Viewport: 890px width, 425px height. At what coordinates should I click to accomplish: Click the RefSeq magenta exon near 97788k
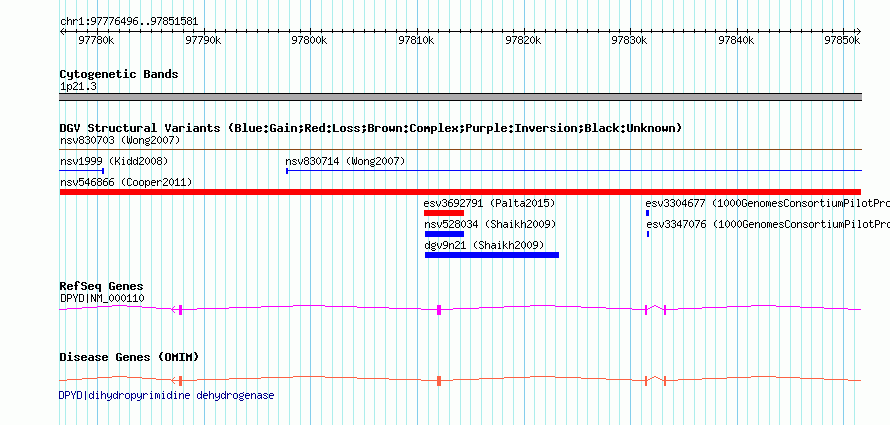tap(180, 309)
